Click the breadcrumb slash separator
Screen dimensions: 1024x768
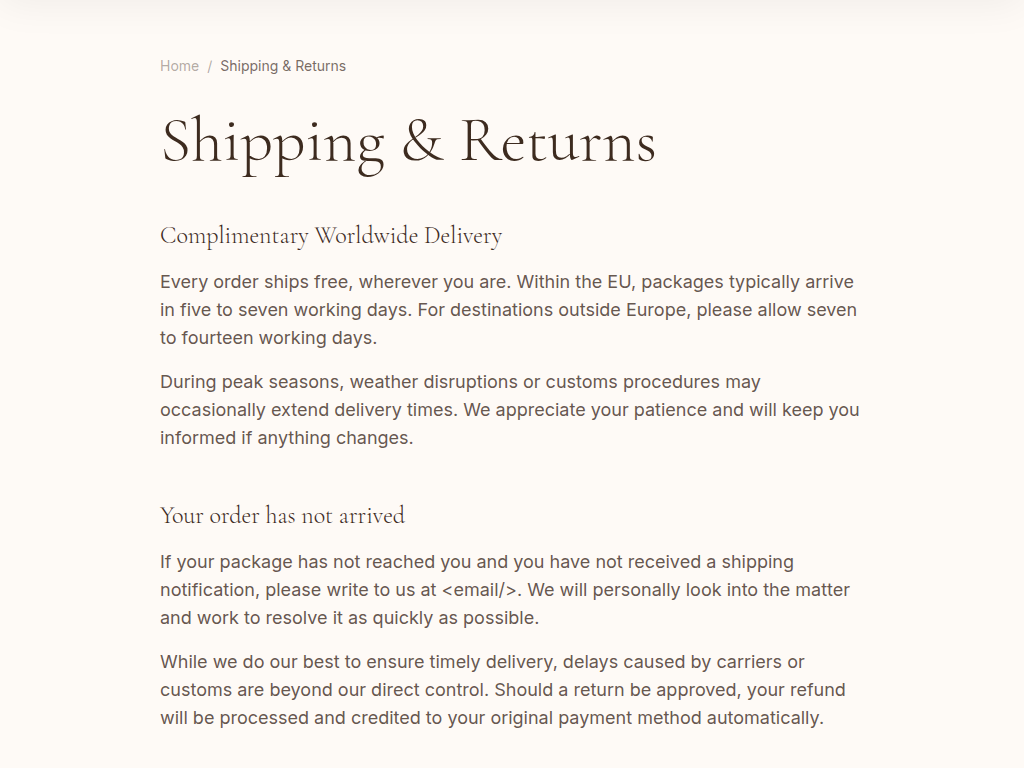(x=210, y=66)
